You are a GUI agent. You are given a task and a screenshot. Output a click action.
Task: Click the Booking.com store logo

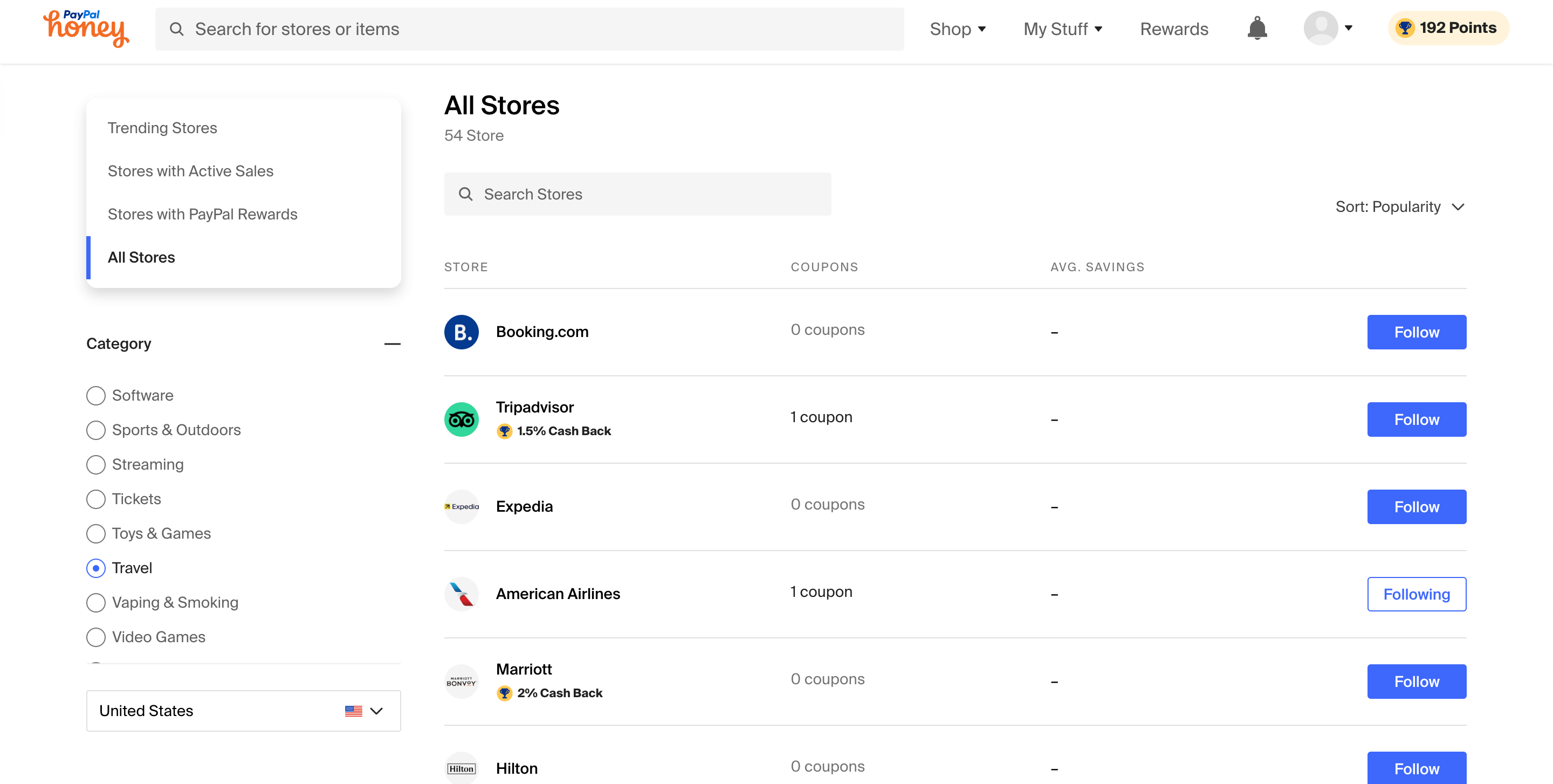coord(461,332)
